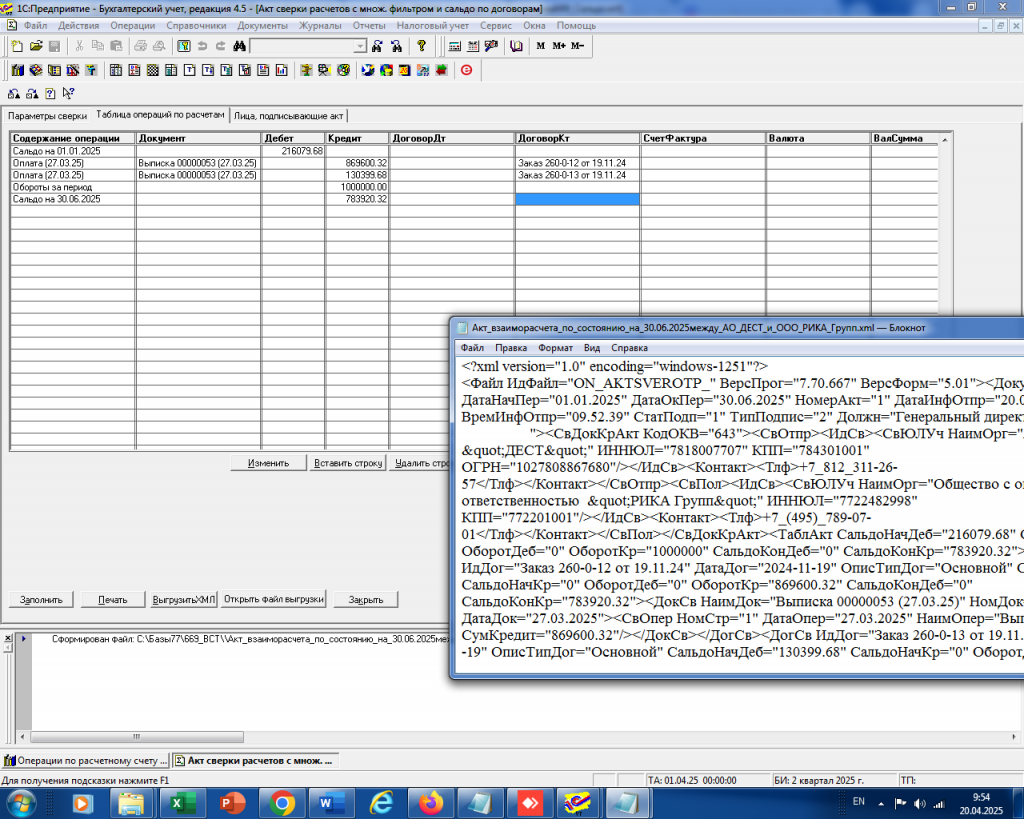Switch to Лица, подписывающие акт tab

pos(289,116)
